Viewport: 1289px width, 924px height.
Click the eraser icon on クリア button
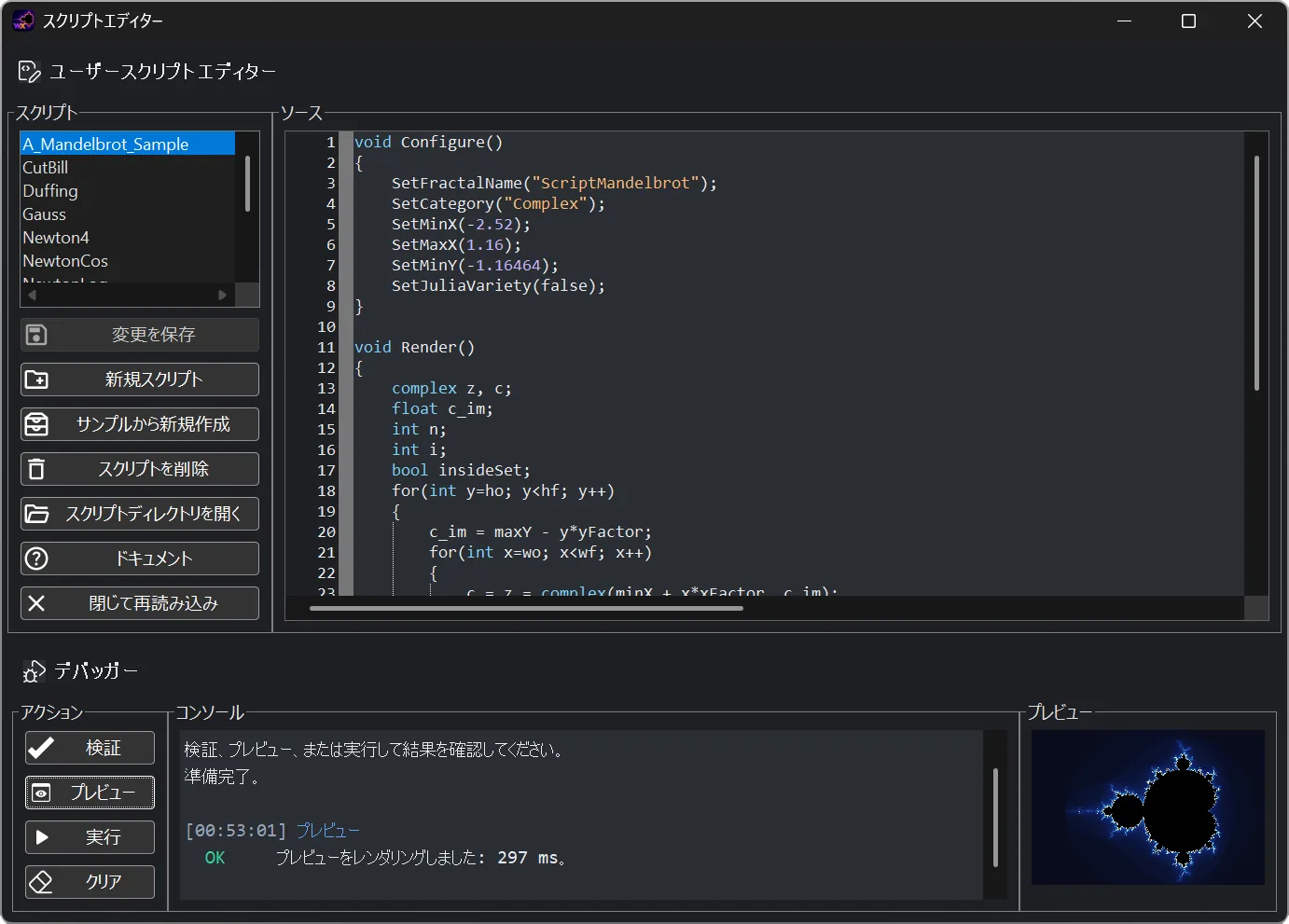(41, 882)
